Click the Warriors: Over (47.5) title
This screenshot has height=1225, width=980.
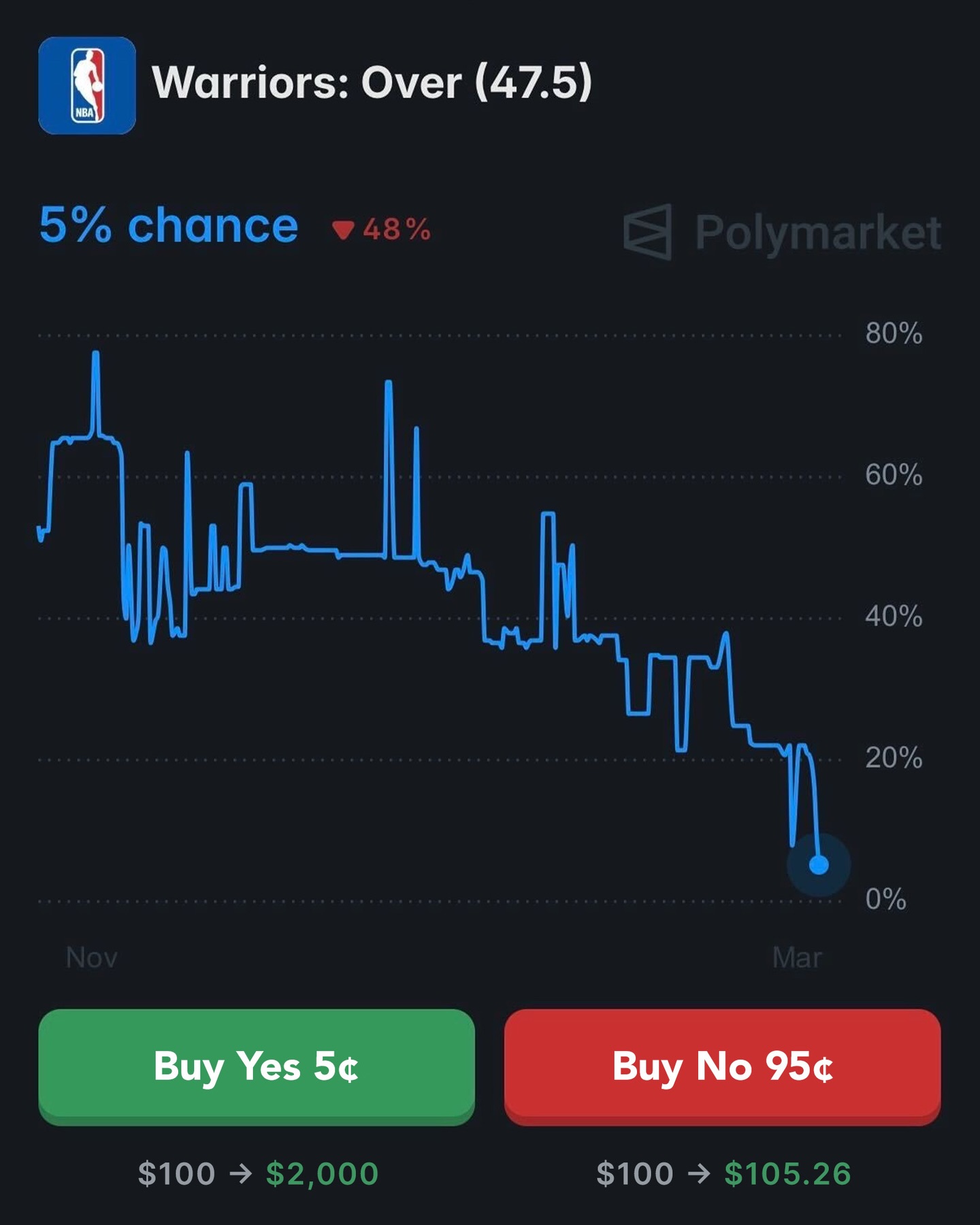pos(372,83)
